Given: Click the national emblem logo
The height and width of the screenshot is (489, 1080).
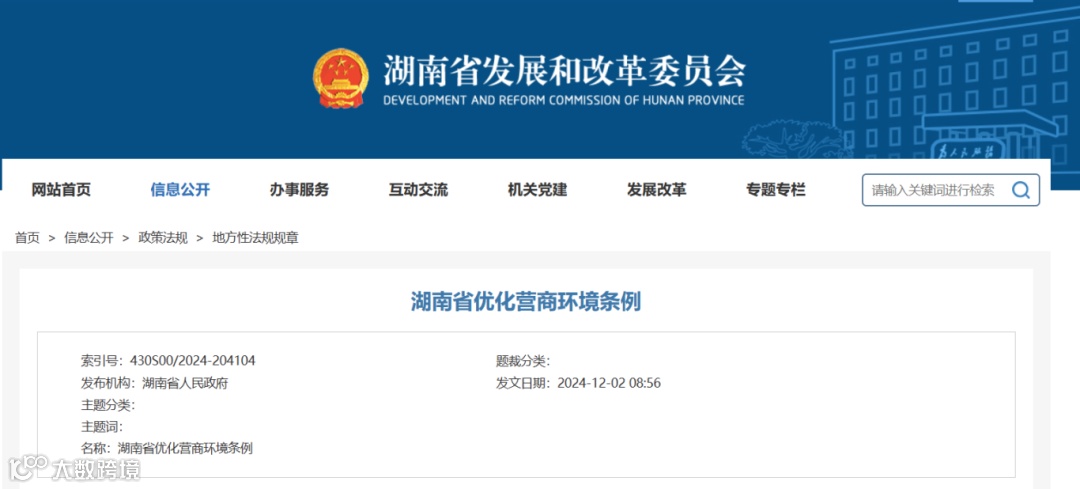Looking at the screenshot, I should pyautogui.click(x=341, y=78).
